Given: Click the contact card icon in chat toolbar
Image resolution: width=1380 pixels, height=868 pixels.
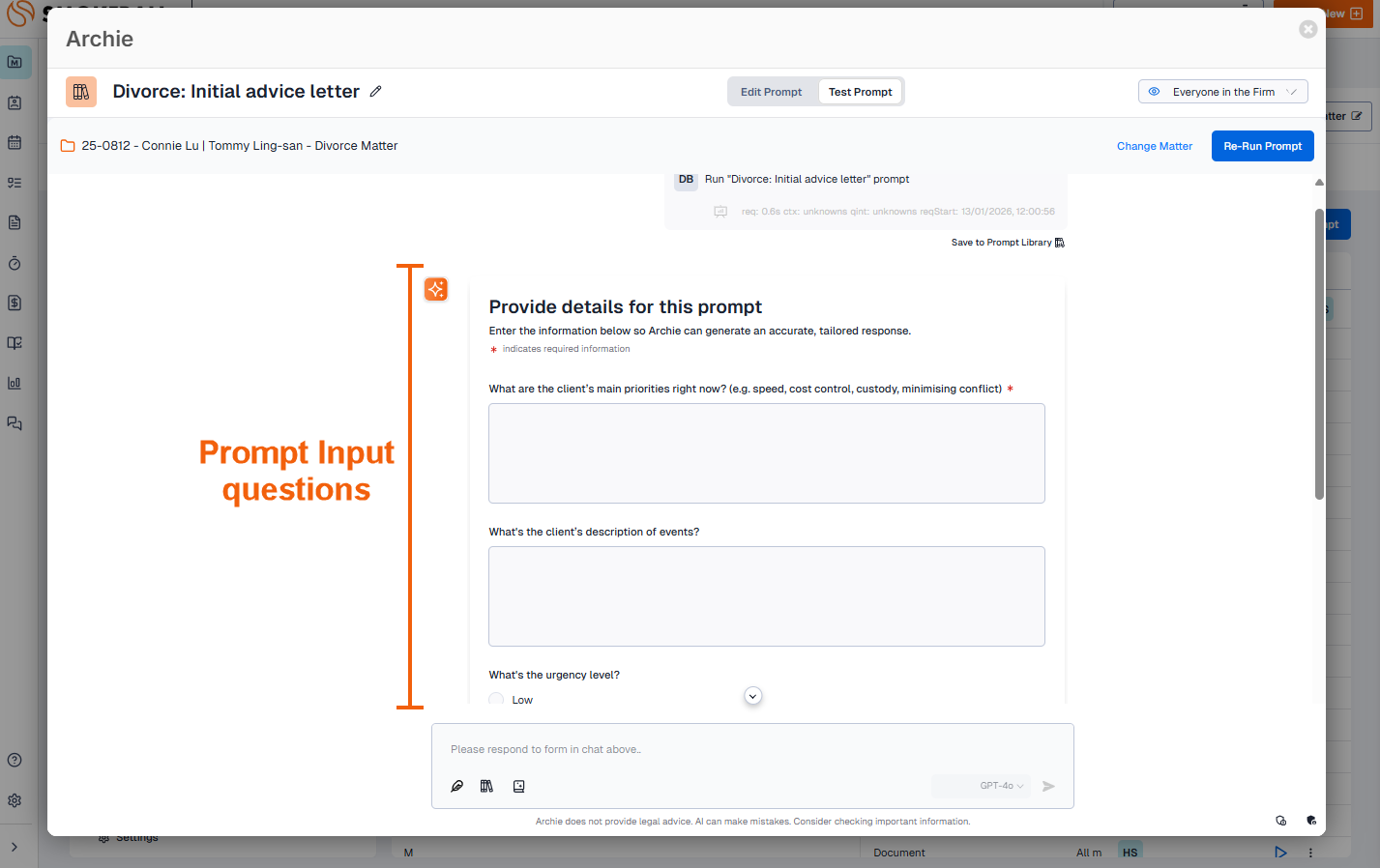Looking at the screenshot, I should 519,786.
